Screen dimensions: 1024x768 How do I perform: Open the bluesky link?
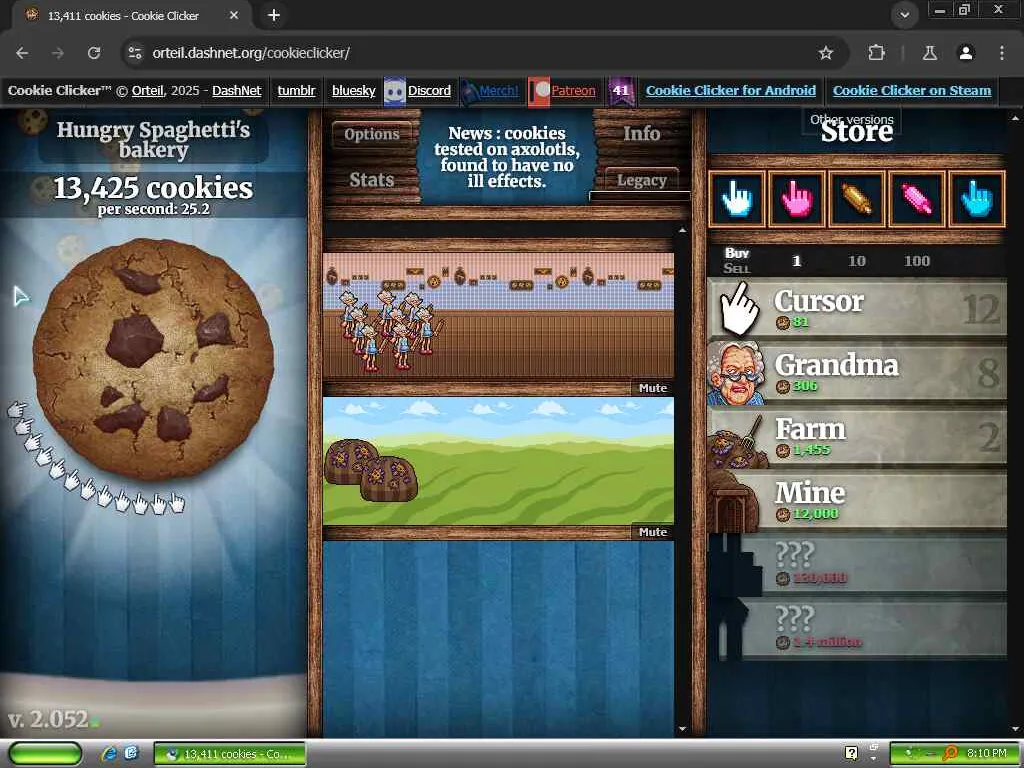coord(353,91)
